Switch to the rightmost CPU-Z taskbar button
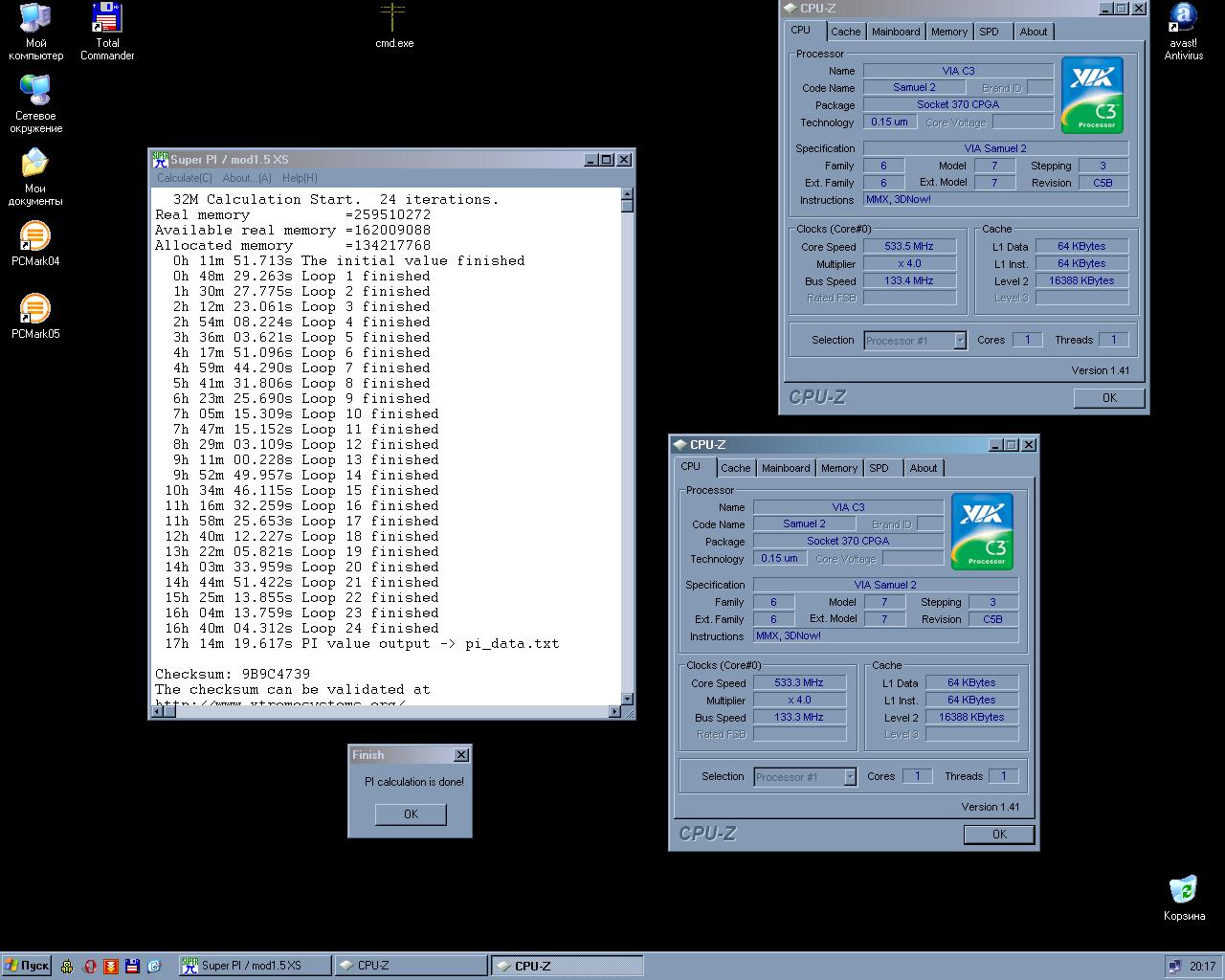1225x980 pixels. tap(567, 966)
